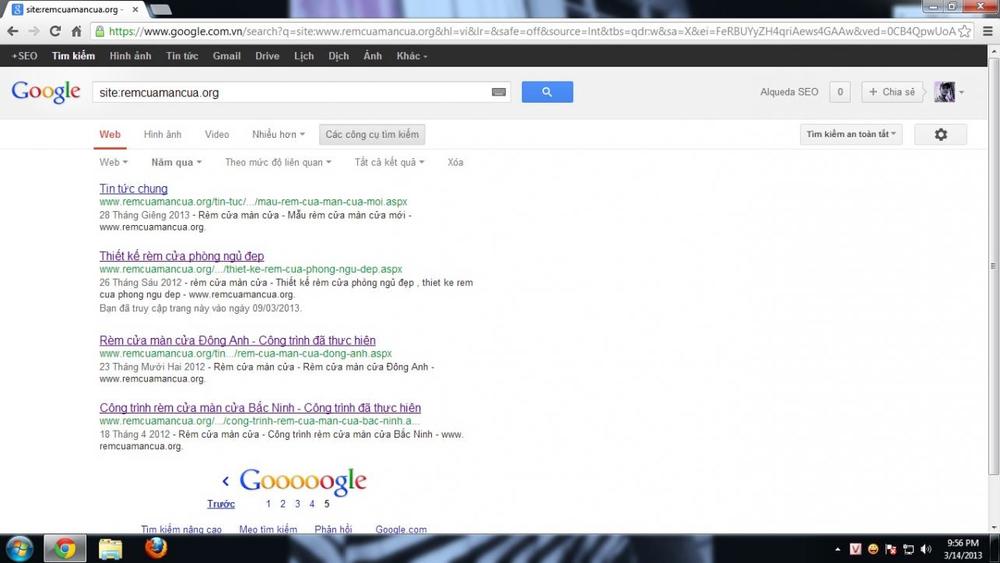Click the Chia sẻ button
1000x563 pixels.
[x=892, y=92]
